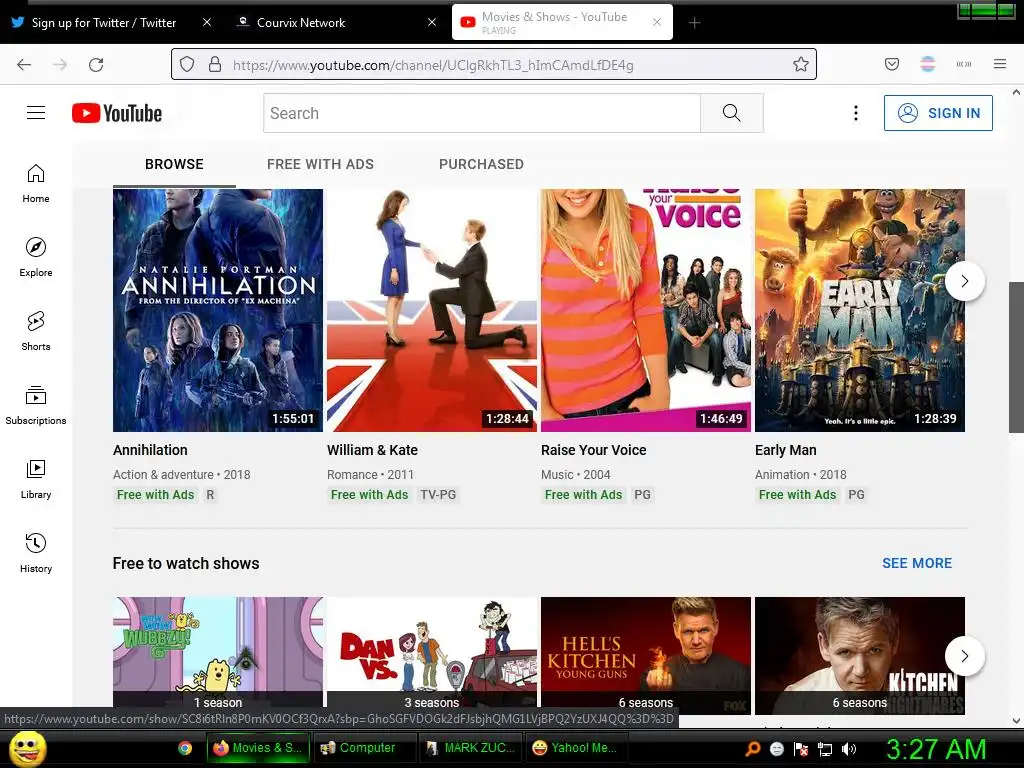
Task: Click the TV-PG rating badge
Action: tap(438, 495)
